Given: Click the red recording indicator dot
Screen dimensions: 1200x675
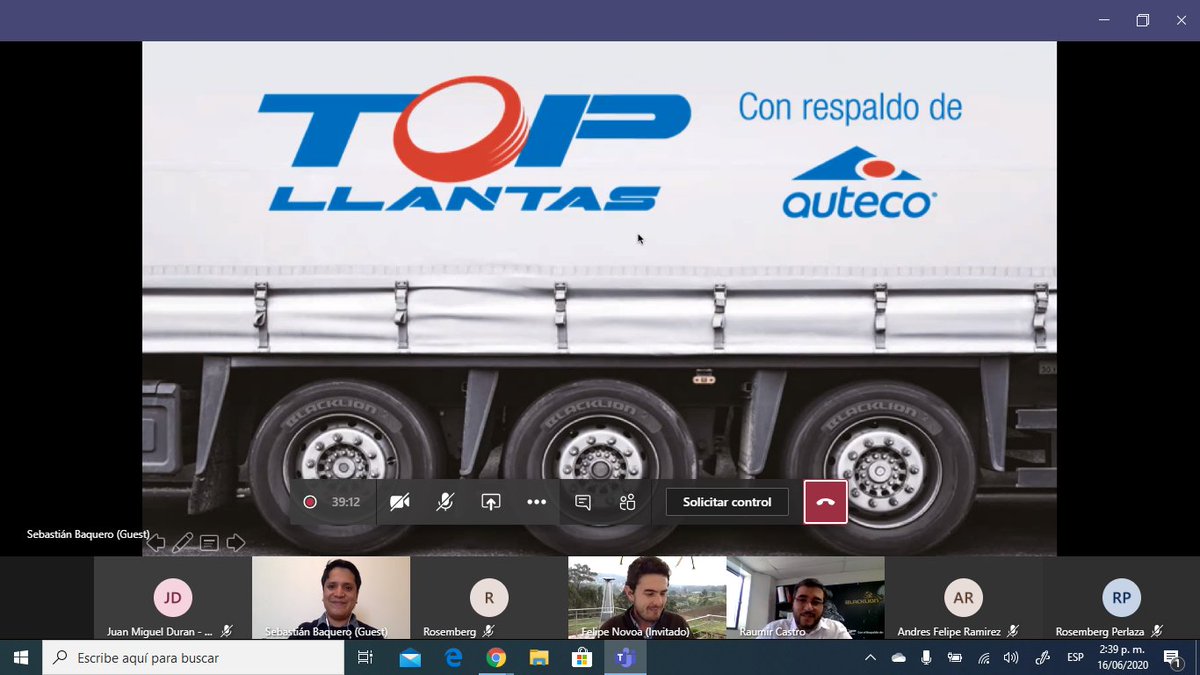Looking at the screenshot, I should coord(310,502).
